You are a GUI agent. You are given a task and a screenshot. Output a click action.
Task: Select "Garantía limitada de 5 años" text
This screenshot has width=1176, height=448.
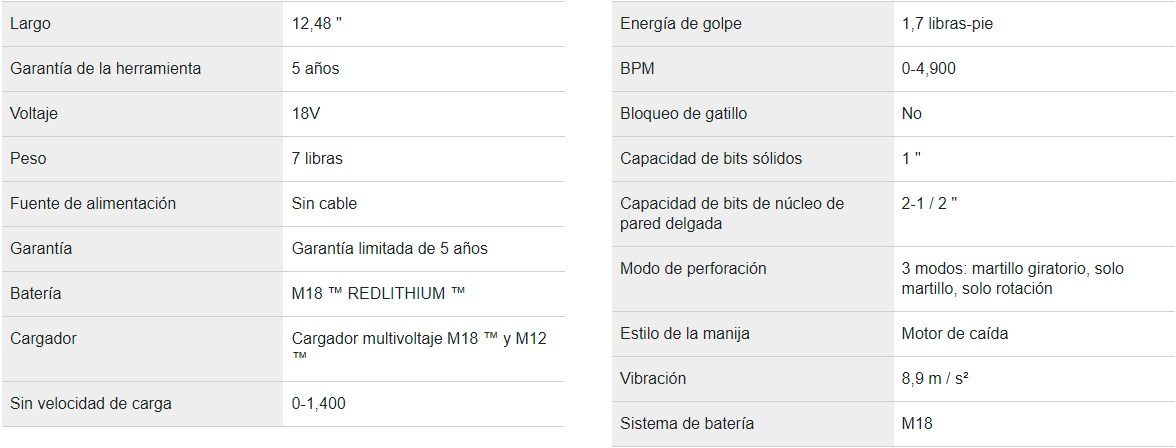coord(390,249)
